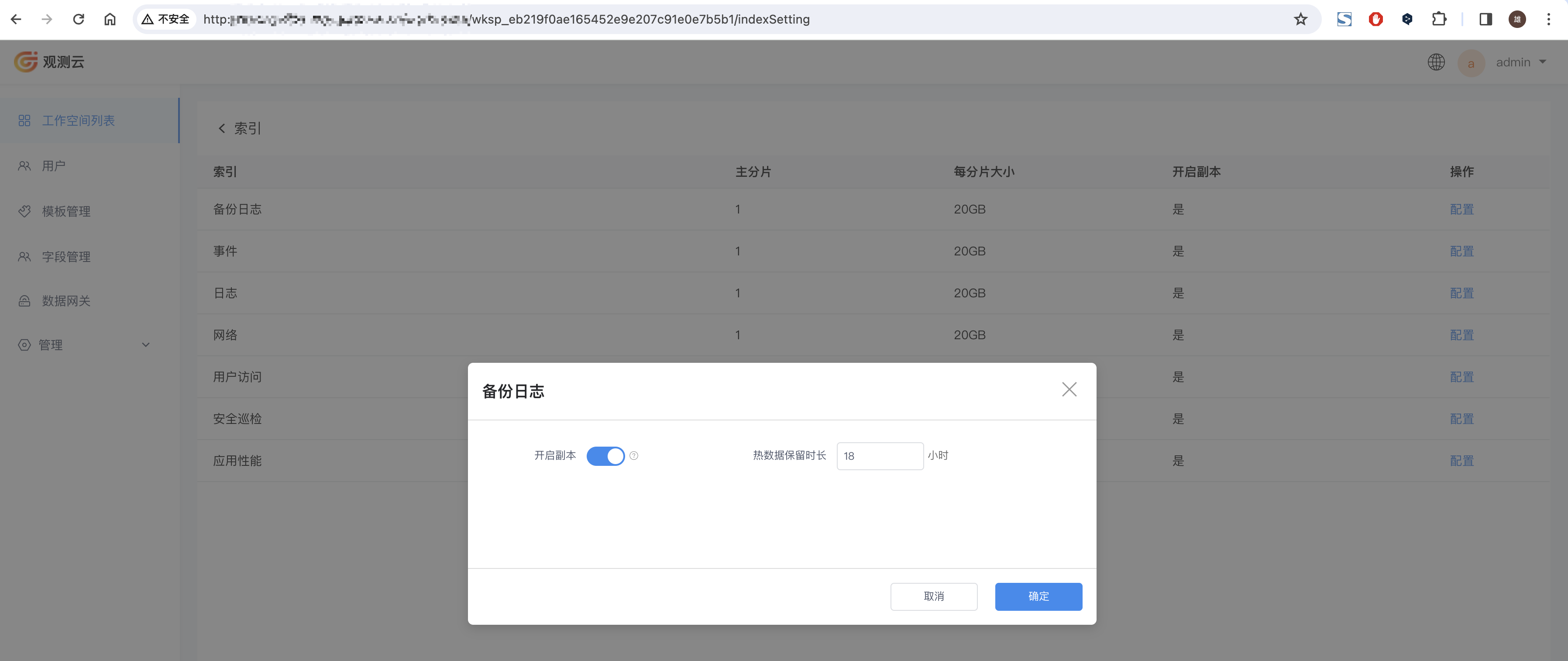Click 配置 for the 安全巡检 row
The width and height of the screenshot is (1568, 661).
(x=1461, y=420)
